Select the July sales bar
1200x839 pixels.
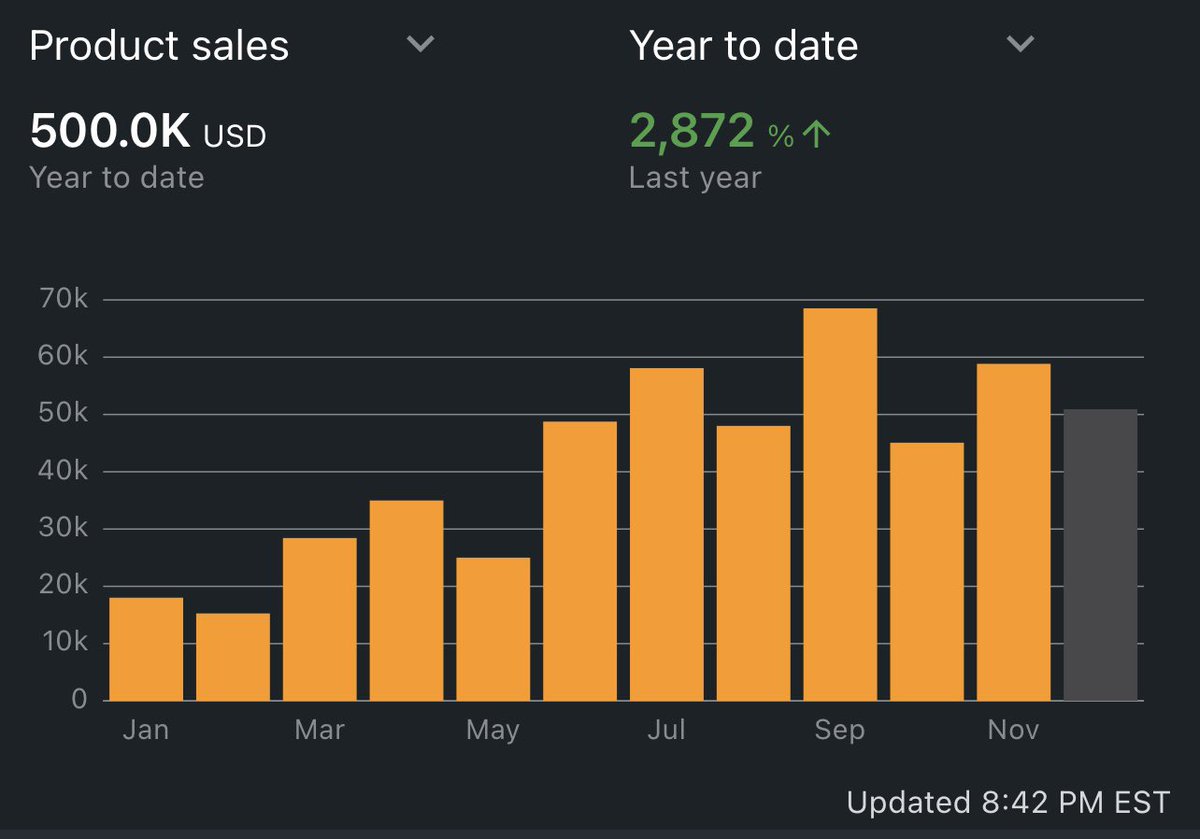(x=667, y=534)
